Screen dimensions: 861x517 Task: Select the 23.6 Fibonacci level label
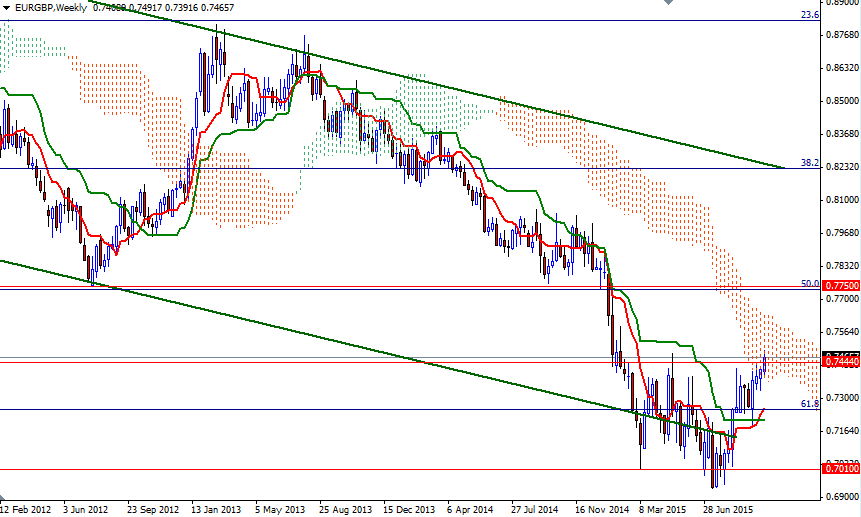[810, 15]
